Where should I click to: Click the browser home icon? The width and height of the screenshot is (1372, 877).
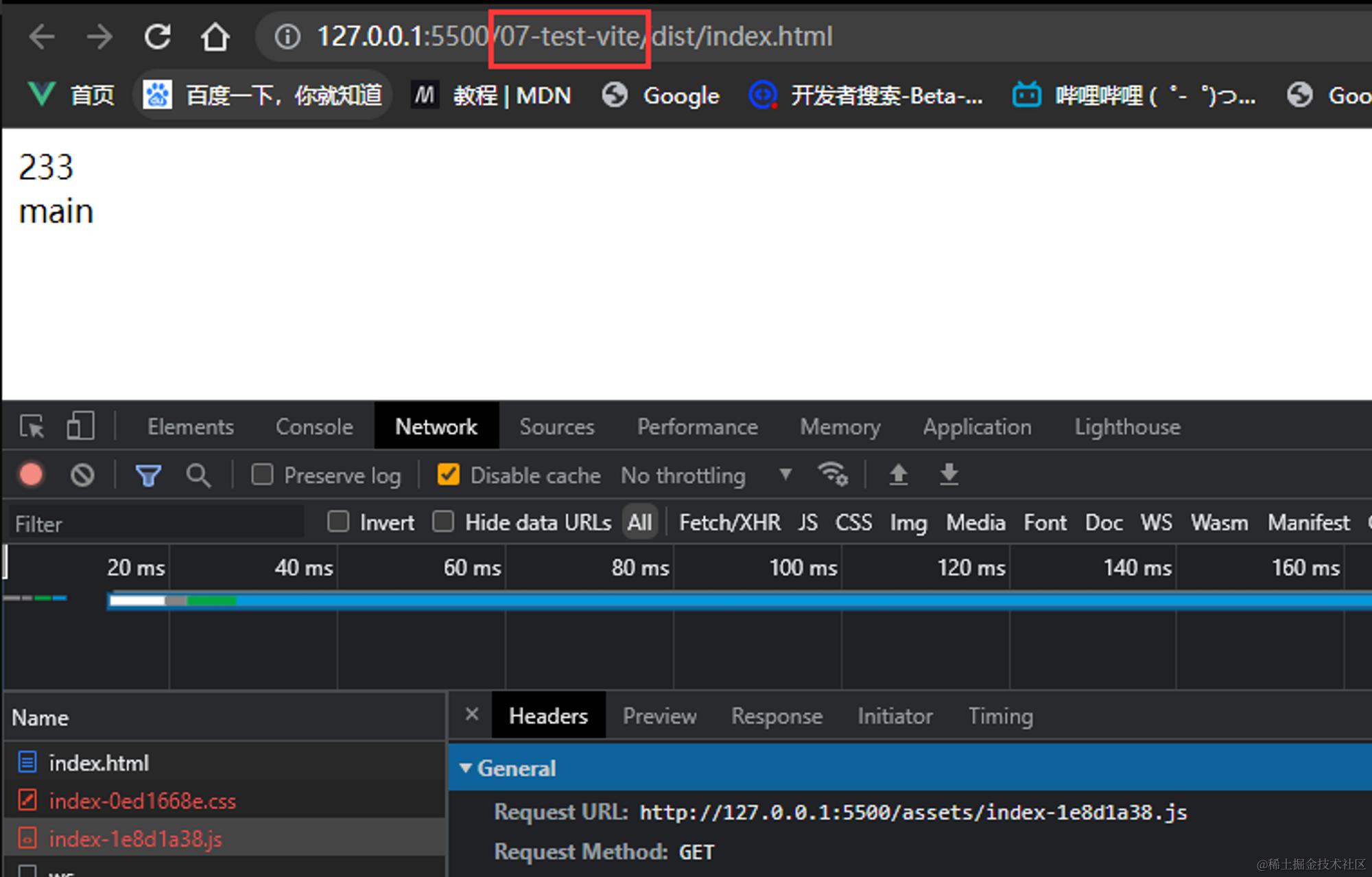coord(215,36)
